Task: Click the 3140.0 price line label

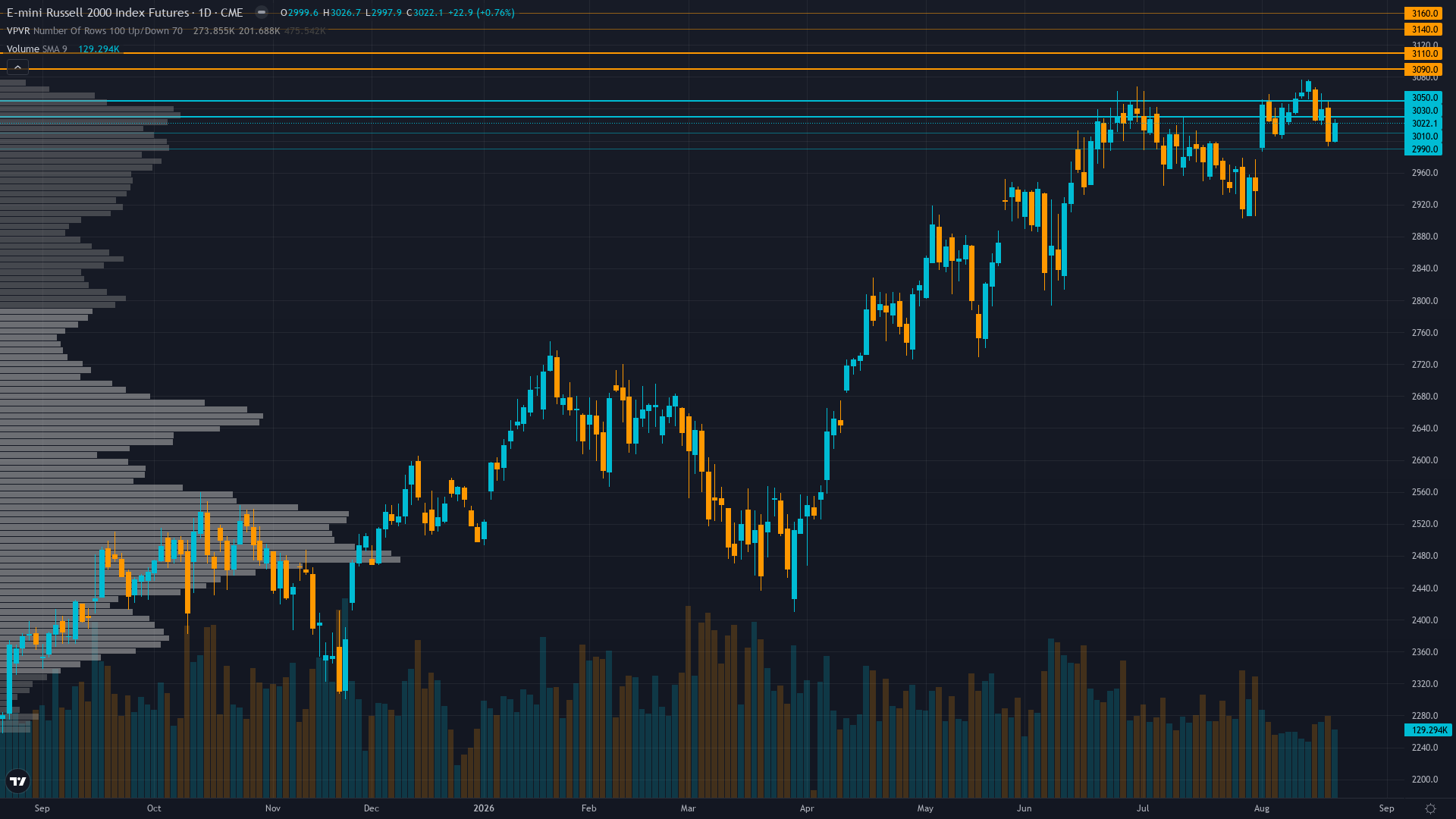Action: (1423, 30)
